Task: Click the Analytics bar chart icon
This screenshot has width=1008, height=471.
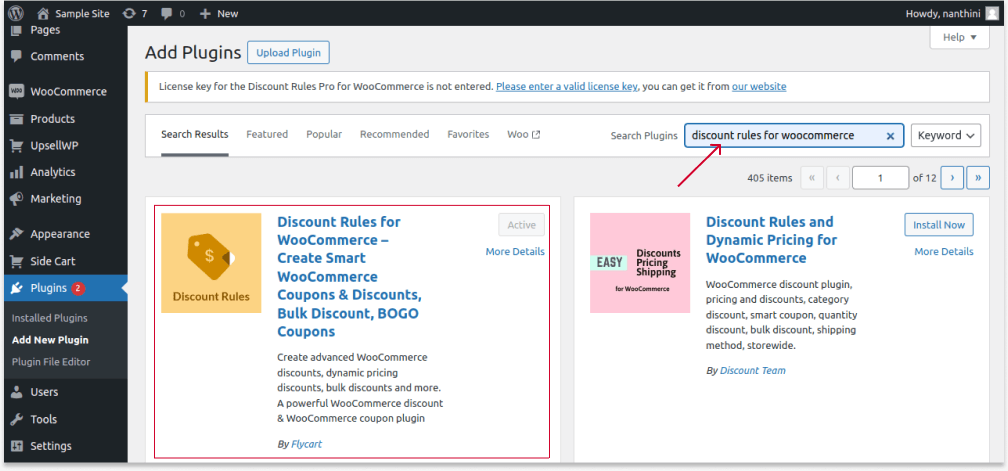Action: (x=17, y=172)
